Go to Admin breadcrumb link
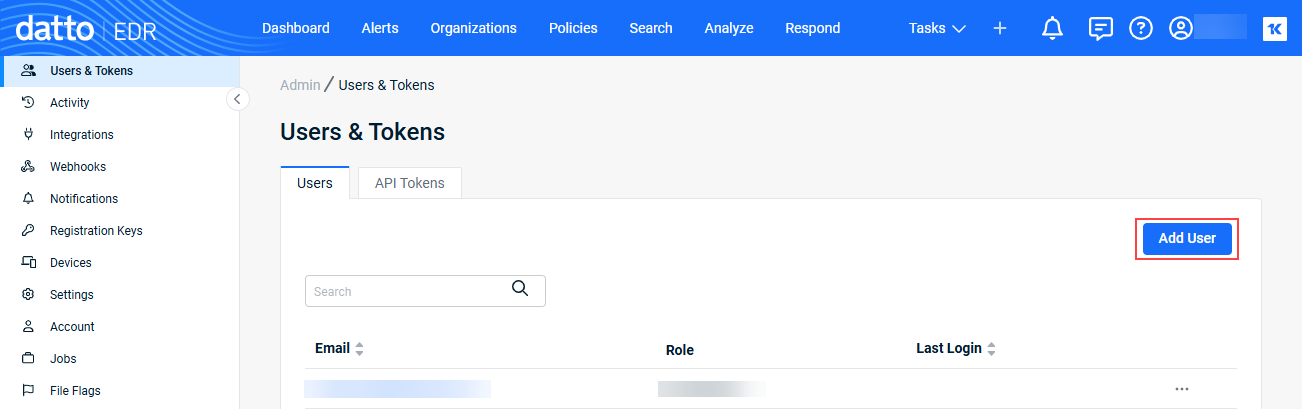The image size is (1302, 409). pos(300,85)
